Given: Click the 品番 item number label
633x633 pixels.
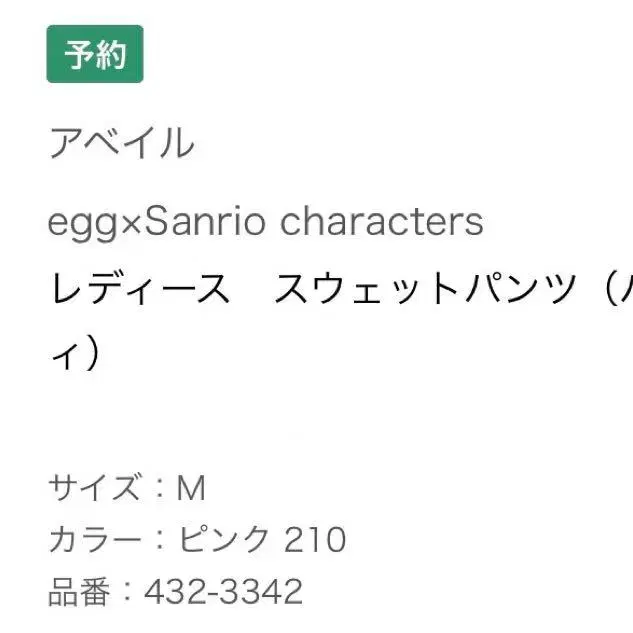Looking at the screenshot, I should coord(79,592).
